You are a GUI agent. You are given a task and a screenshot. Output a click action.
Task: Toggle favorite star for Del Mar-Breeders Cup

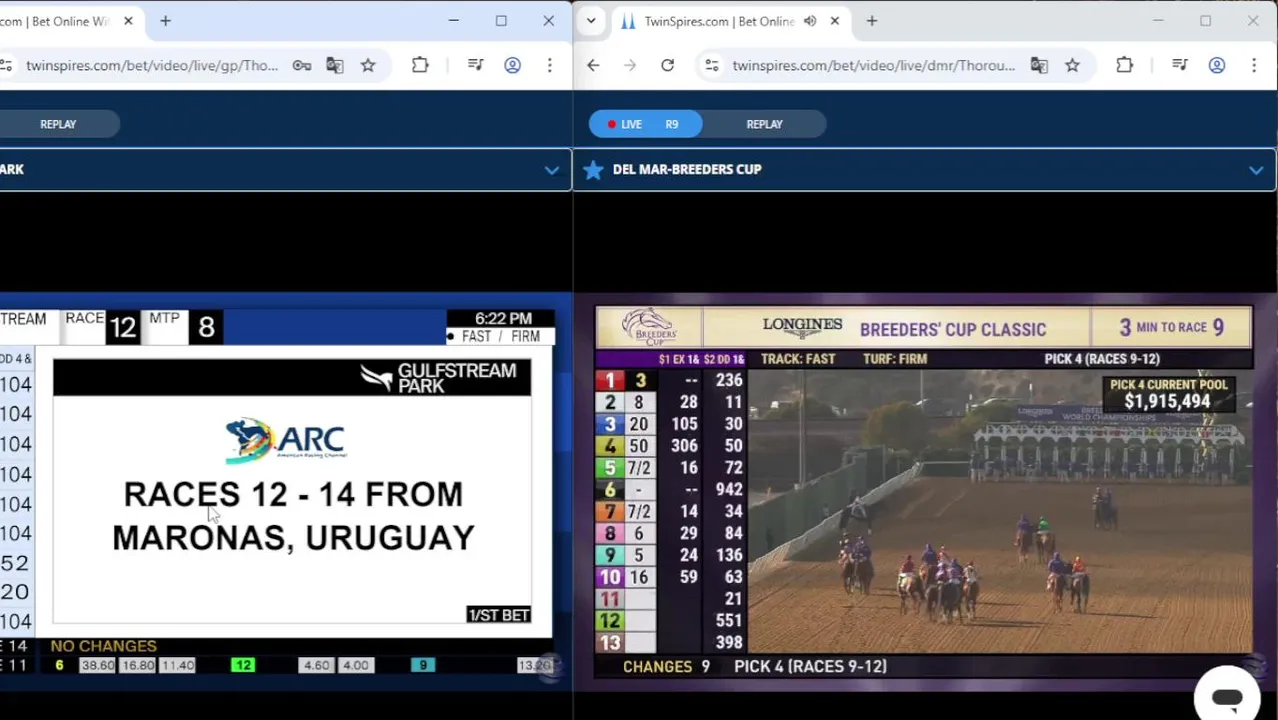(x=593, y=169)
